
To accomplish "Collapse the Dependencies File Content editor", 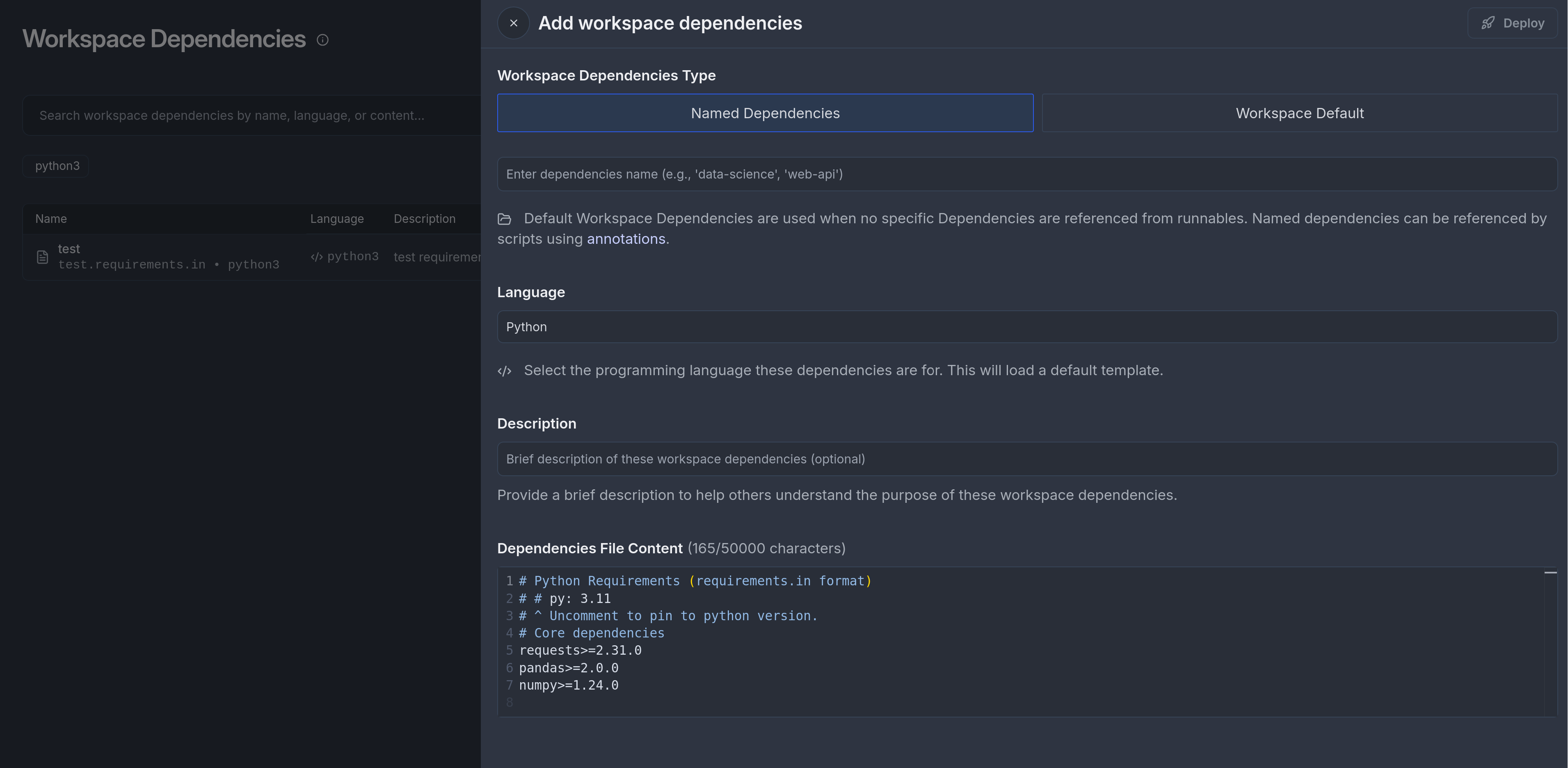I will pyautogui.click(x=1550, y=573).
